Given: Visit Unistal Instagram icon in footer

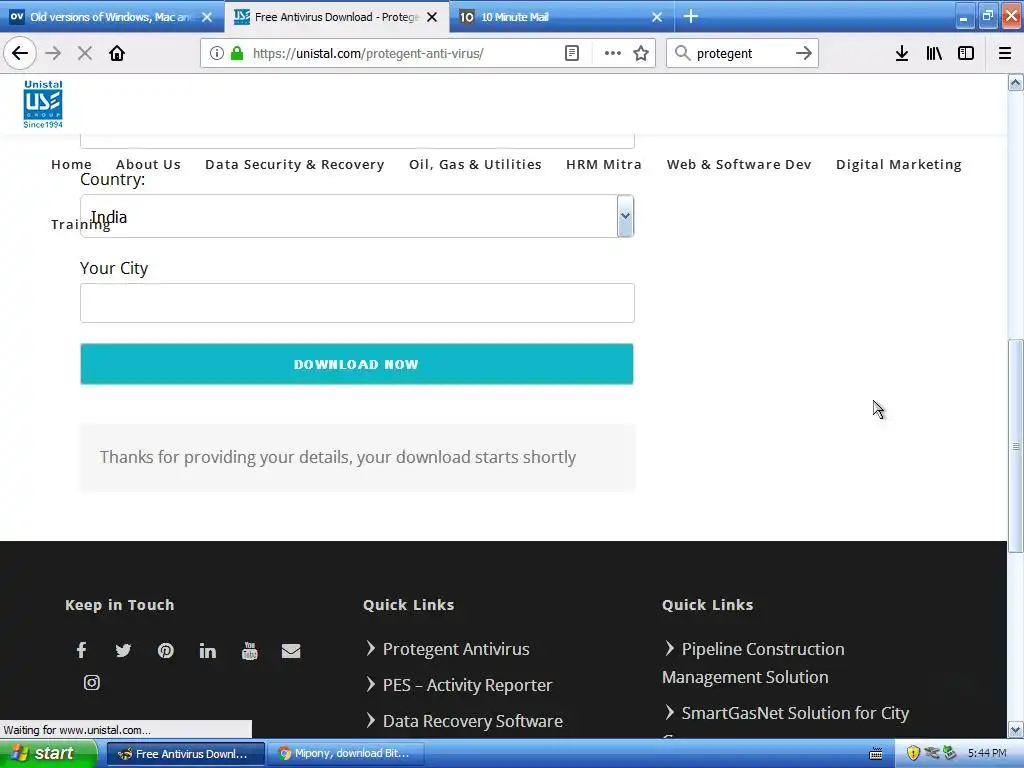Looking at the screenshot, I should tap(91, 682).
